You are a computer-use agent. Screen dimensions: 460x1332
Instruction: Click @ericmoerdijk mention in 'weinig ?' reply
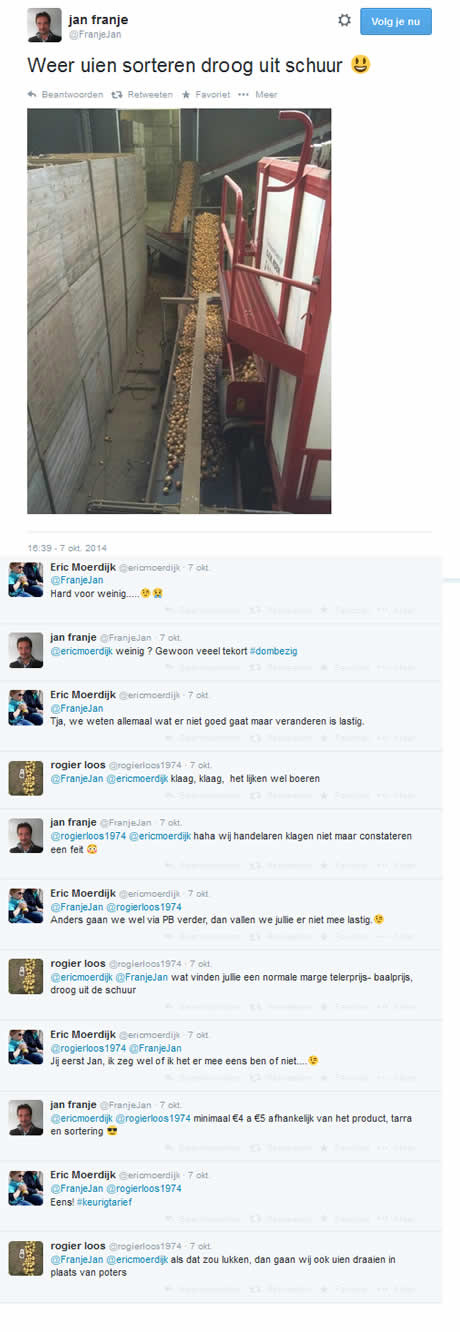[x=85, y=650]
